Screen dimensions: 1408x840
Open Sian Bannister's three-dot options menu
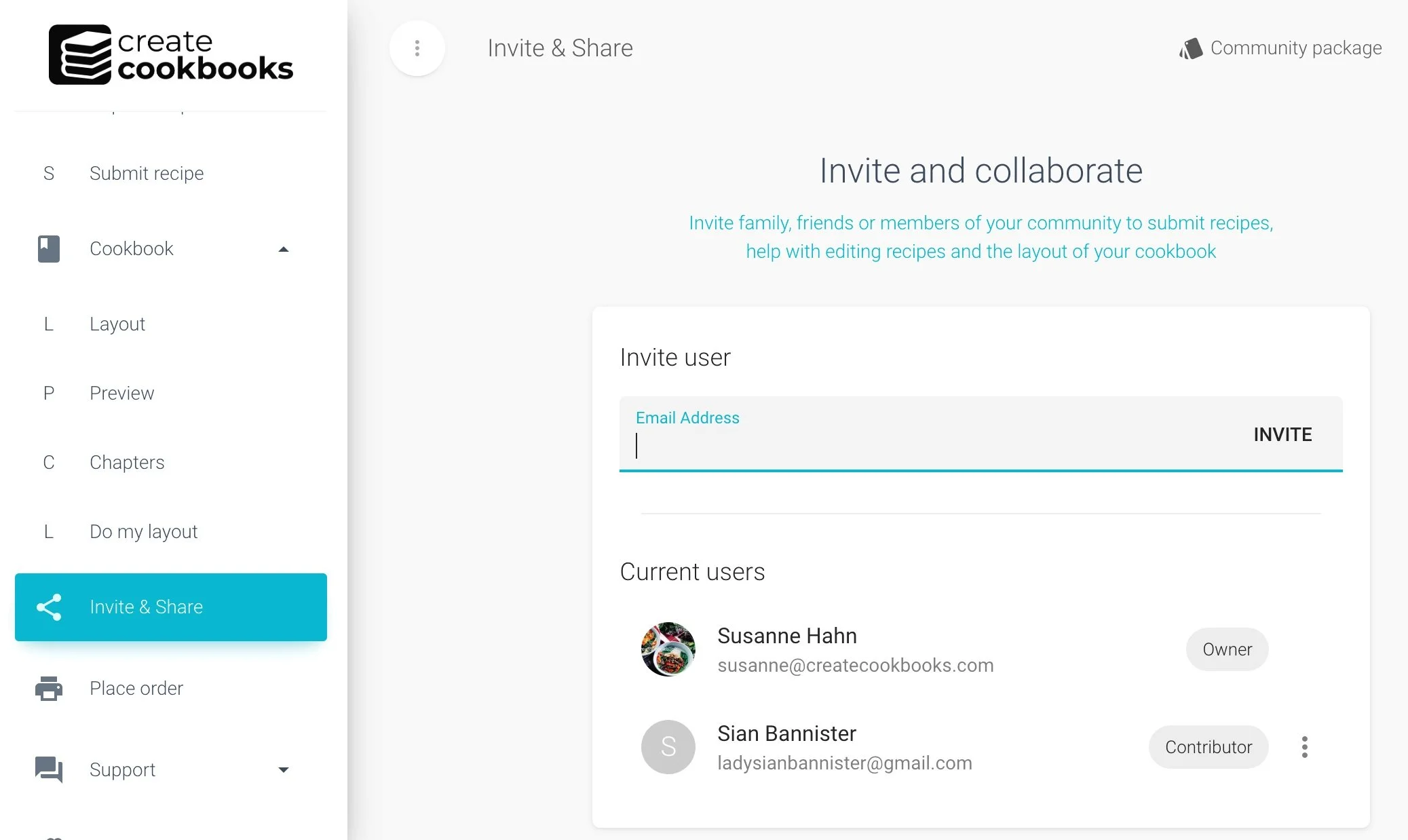[x=1304, y=747]
